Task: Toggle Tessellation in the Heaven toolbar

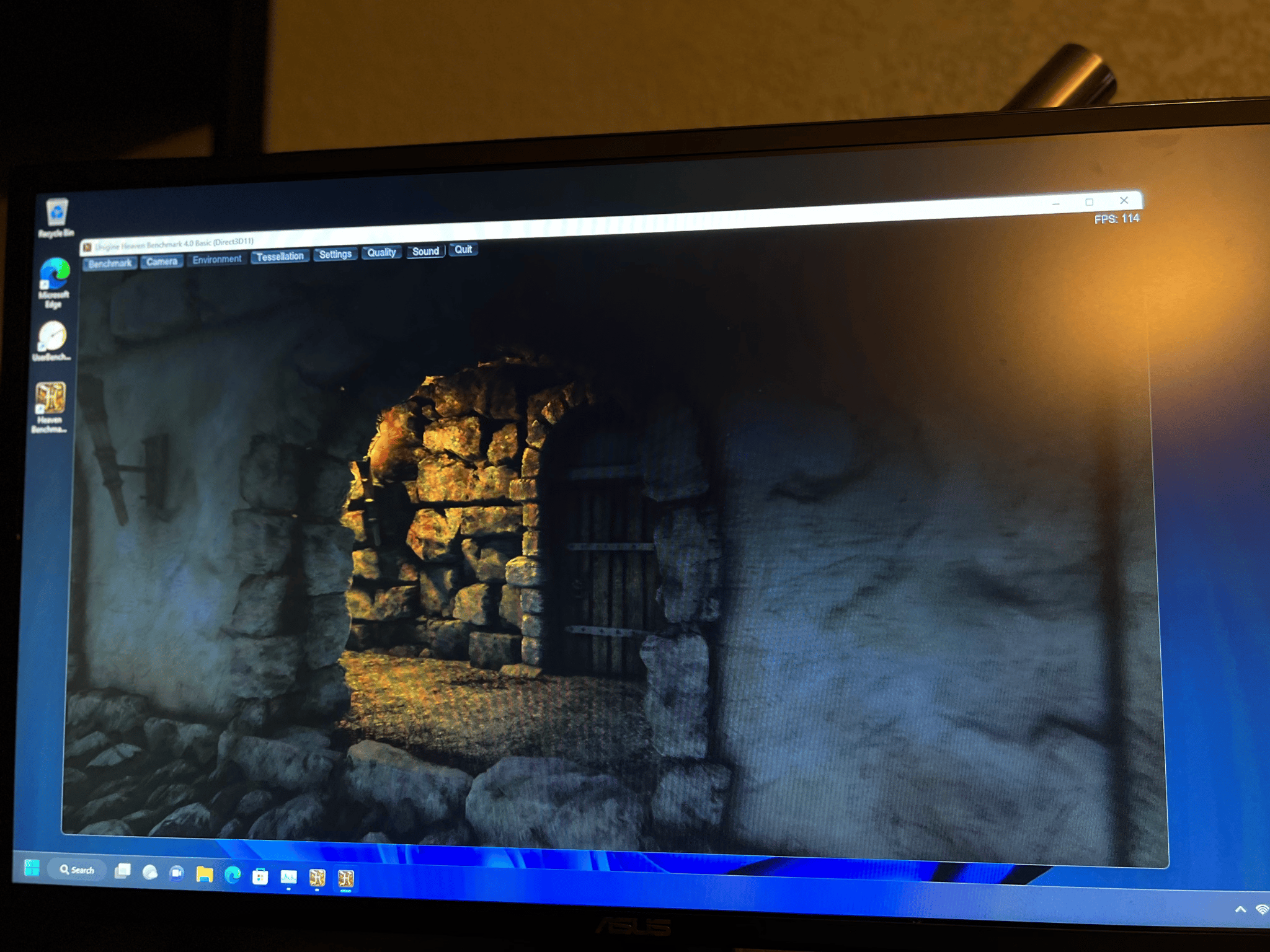Action: (280, 256)
